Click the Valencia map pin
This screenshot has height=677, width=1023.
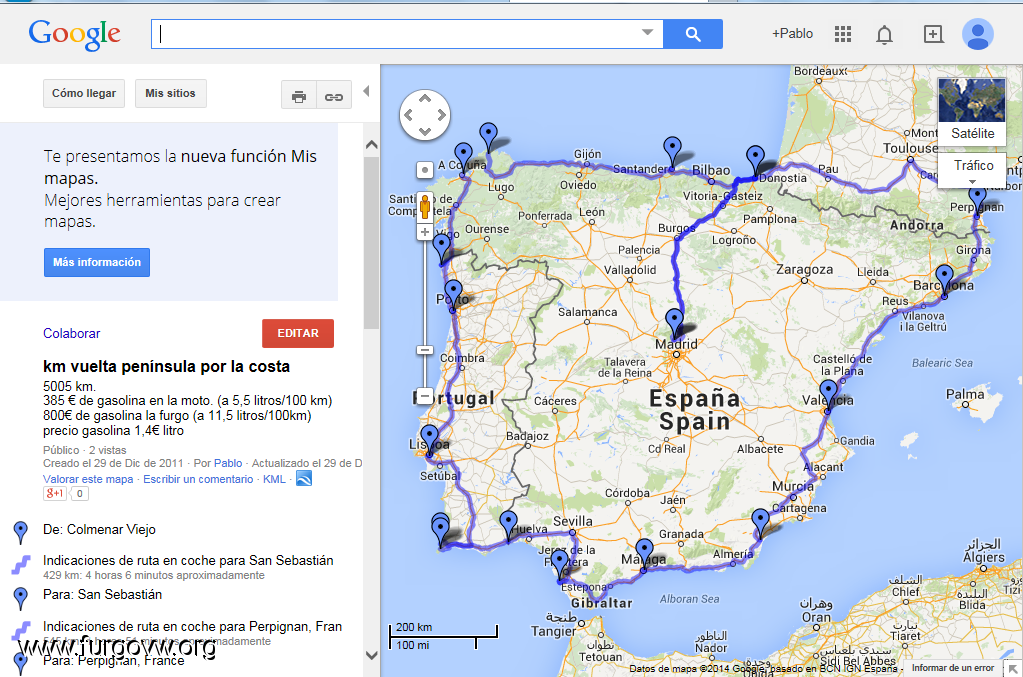(x=828, y=393)
